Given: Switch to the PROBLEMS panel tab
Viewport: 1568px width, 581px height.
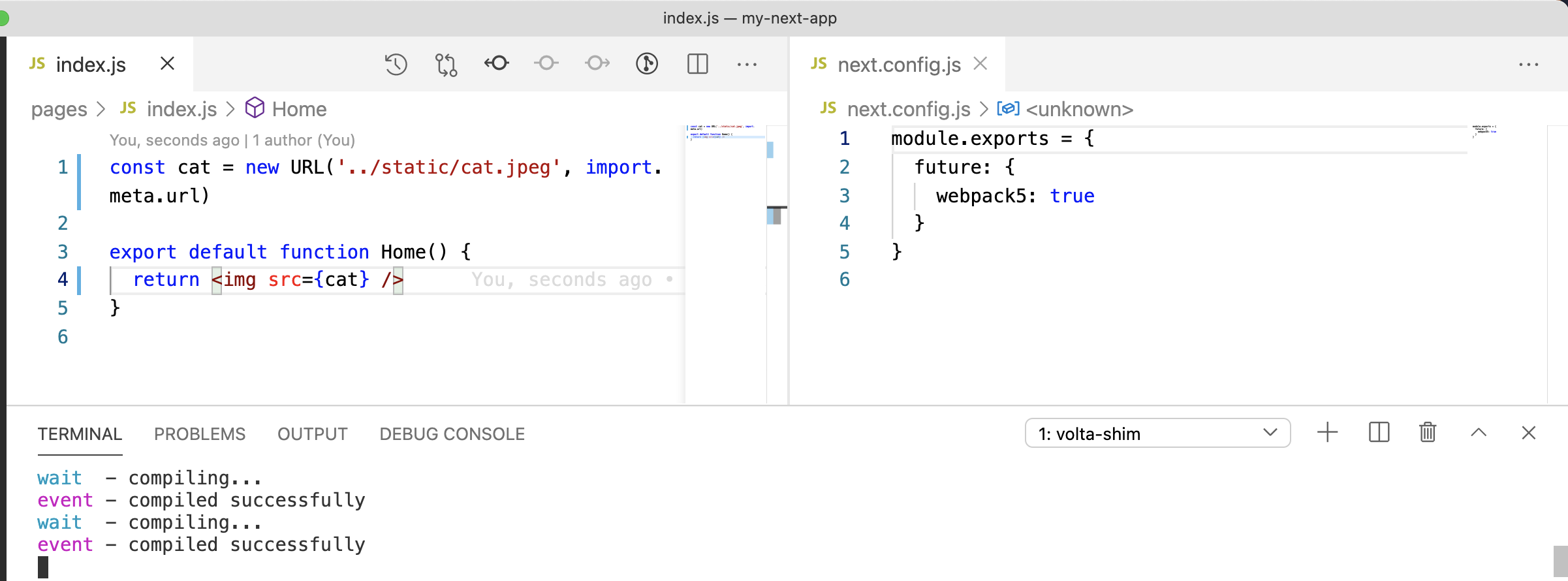Looking at the screenshot, I should click(x=200, y=434).
